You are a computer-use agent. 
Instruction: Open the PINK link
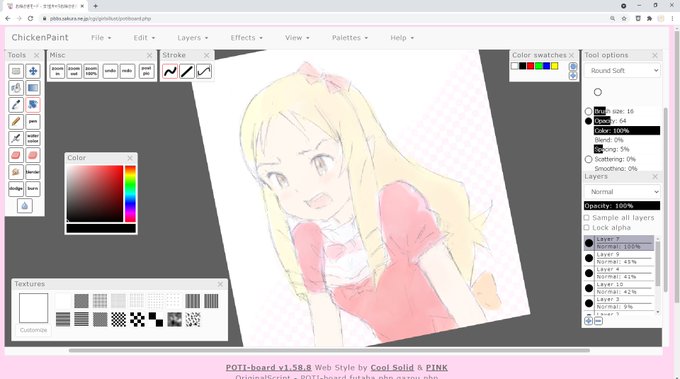pyautogui.click(x=437, y=367)
